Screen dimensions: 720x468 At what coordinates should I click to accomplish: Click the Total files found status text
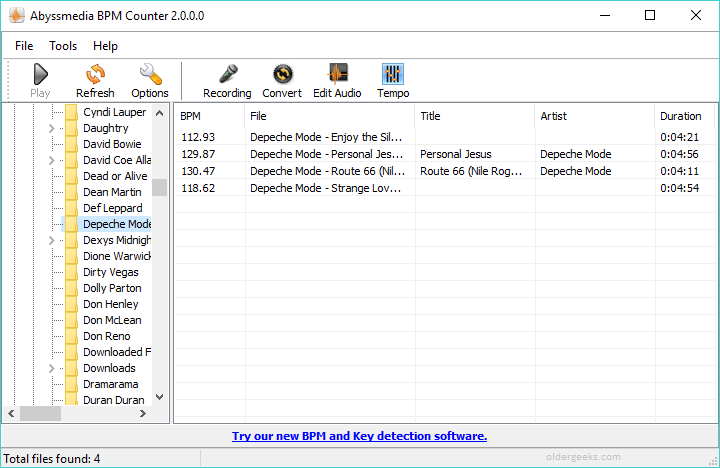point(52,459)
